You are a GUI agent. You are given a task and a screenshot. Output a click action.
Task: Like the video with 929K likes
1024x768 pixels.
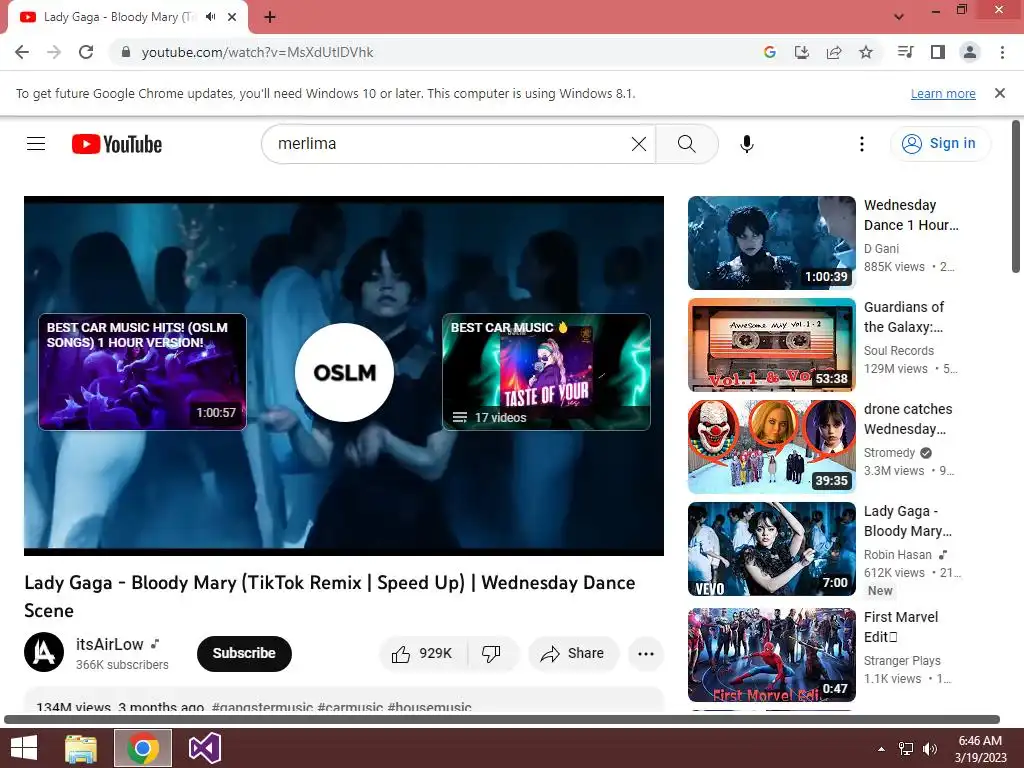point(423,654)
